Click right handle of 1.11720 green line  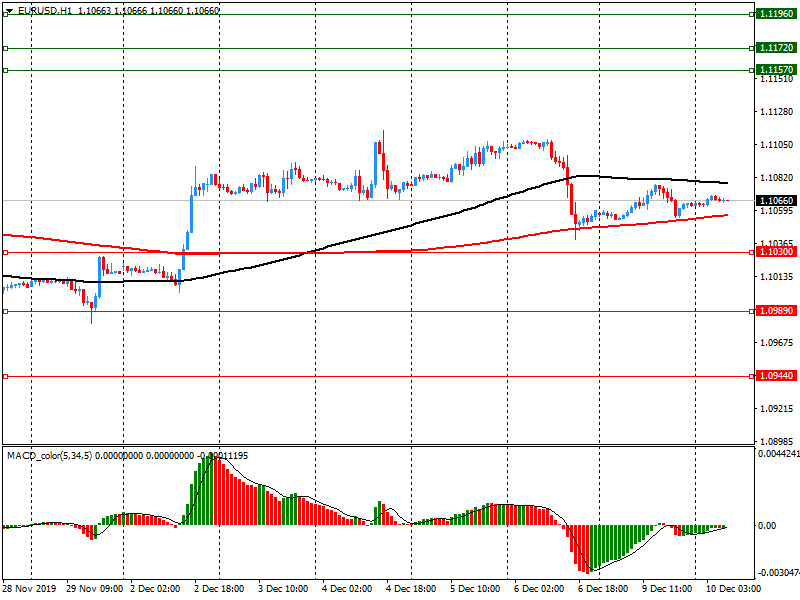pyautogui.click(x=752, y=48)
